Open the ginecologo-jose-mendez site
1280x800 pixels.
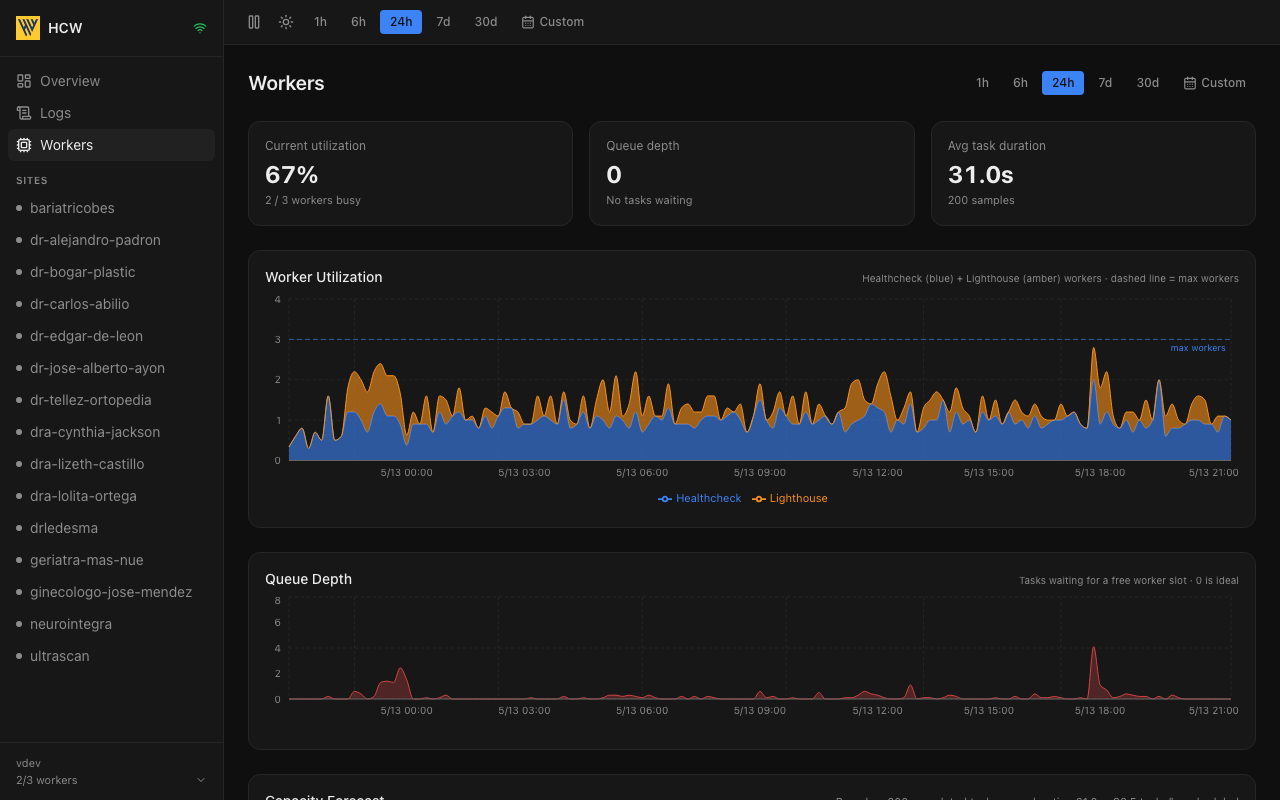tap(111, 592)
